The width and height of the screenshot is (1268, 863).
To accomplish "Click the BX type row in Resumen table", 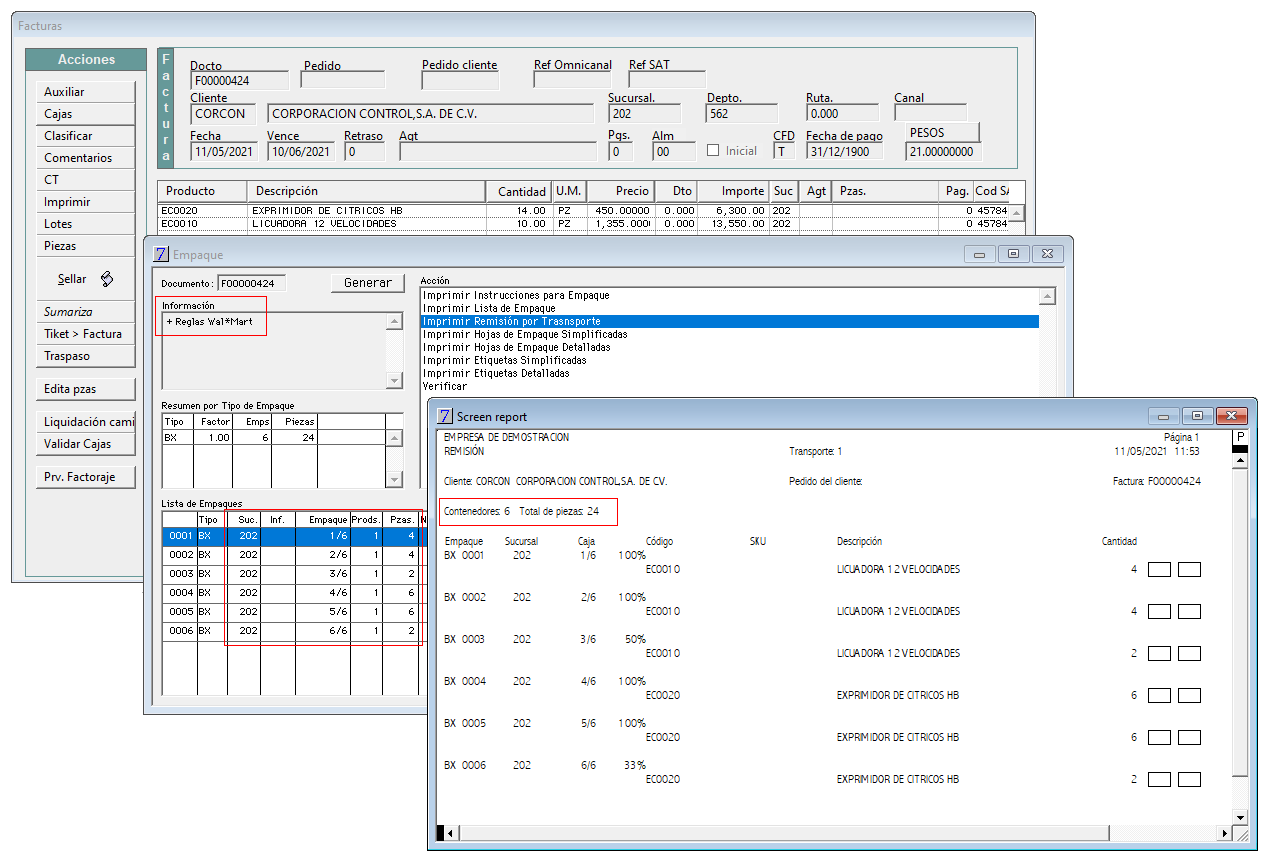I will [x=275, y=438].
